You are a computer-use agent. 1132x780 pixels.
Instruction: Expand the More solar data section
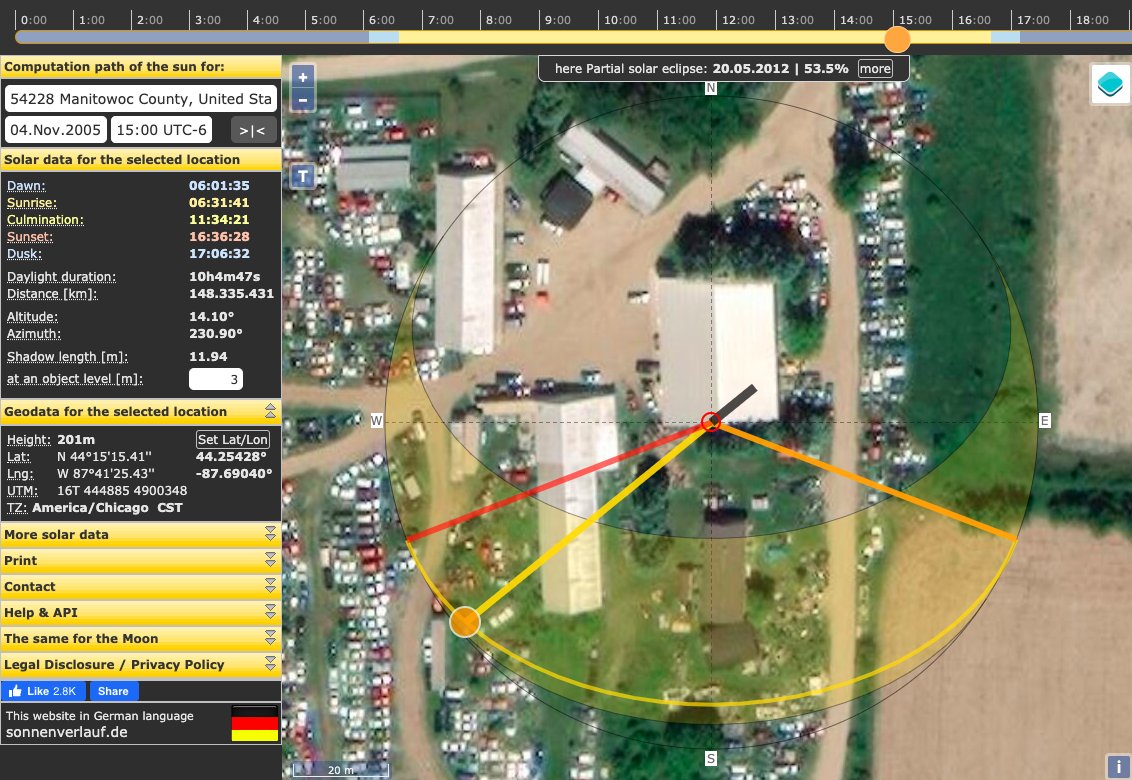[141, 534]
